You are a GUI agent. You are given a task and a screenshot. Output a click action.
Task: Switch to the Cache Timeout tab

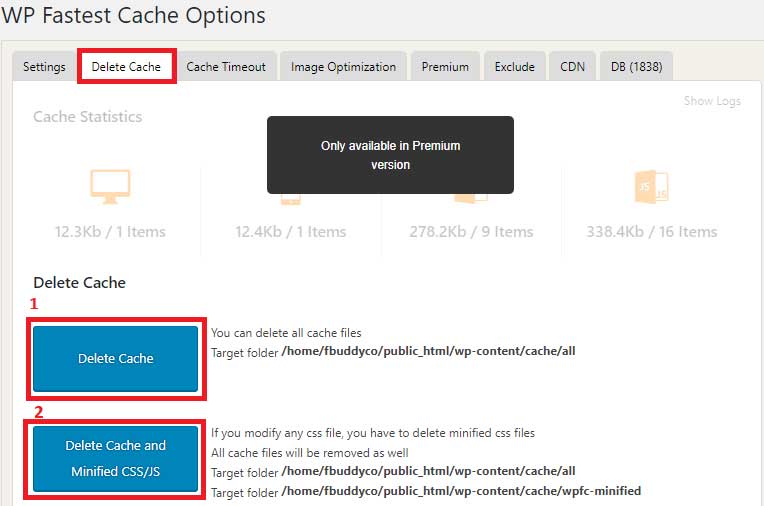(x=226, y=67)
